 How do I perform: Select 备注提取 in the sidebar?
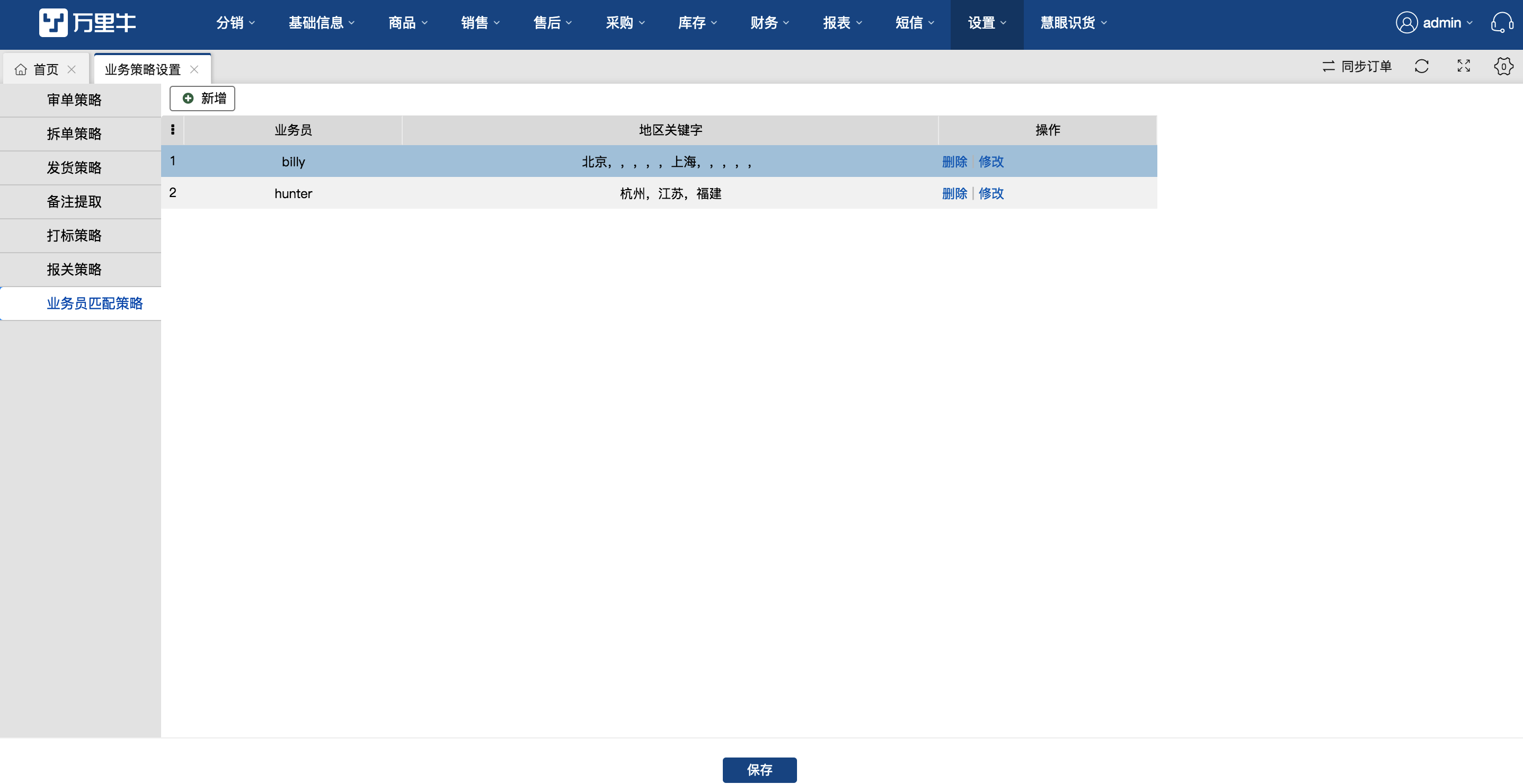pos(81,201)
